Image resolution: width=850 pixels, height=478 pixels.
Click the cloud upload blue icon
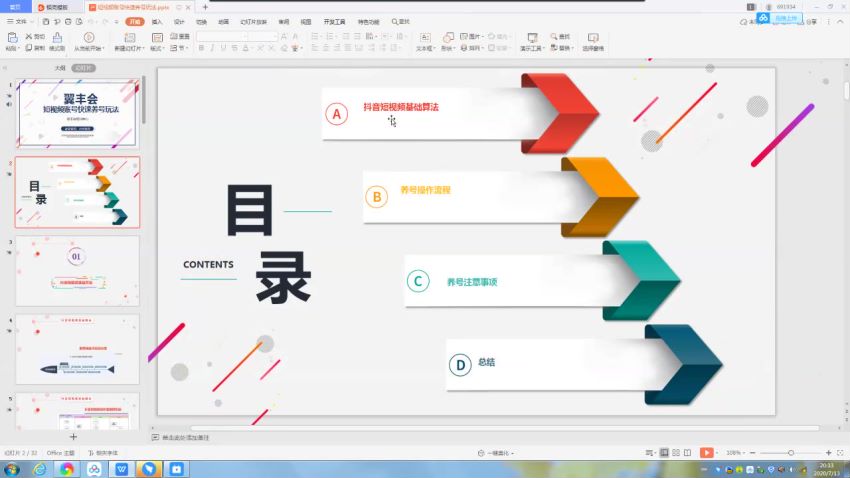pos(764,18)
